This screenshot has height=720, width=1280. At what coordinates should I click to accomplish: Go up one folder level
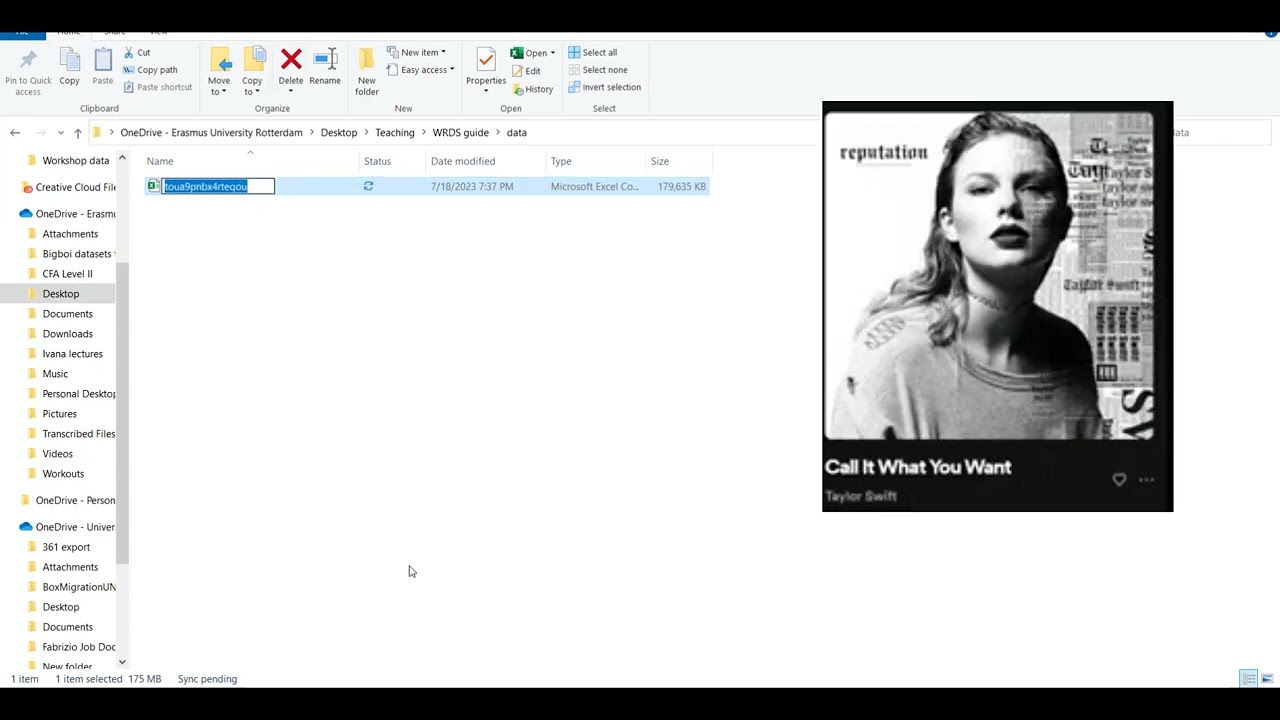click(78, 132)
